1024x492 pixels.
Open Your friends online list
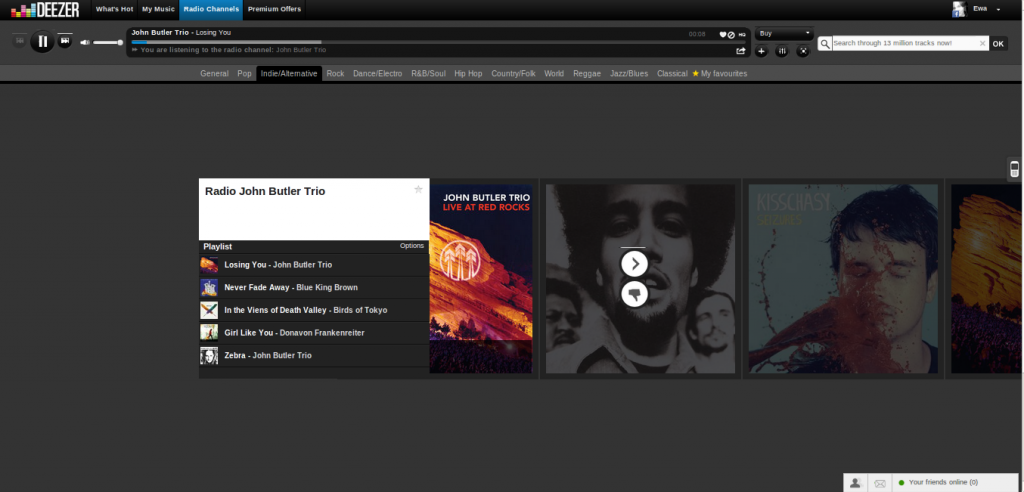click(943, 482)
